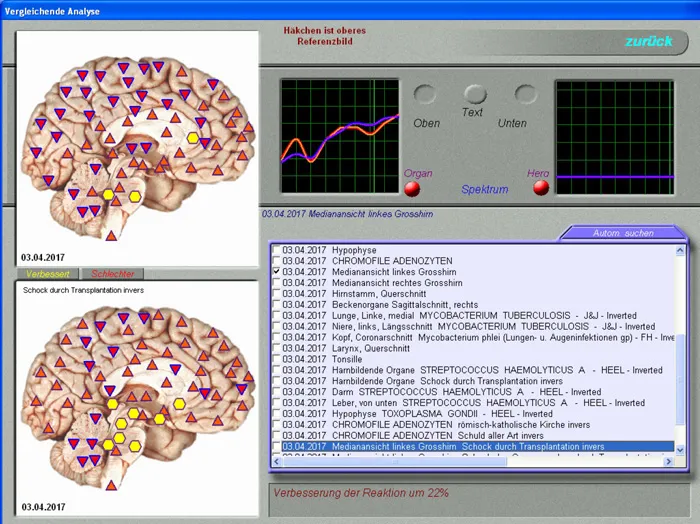Click the horizontal scroll right arrow

(669, 461)
